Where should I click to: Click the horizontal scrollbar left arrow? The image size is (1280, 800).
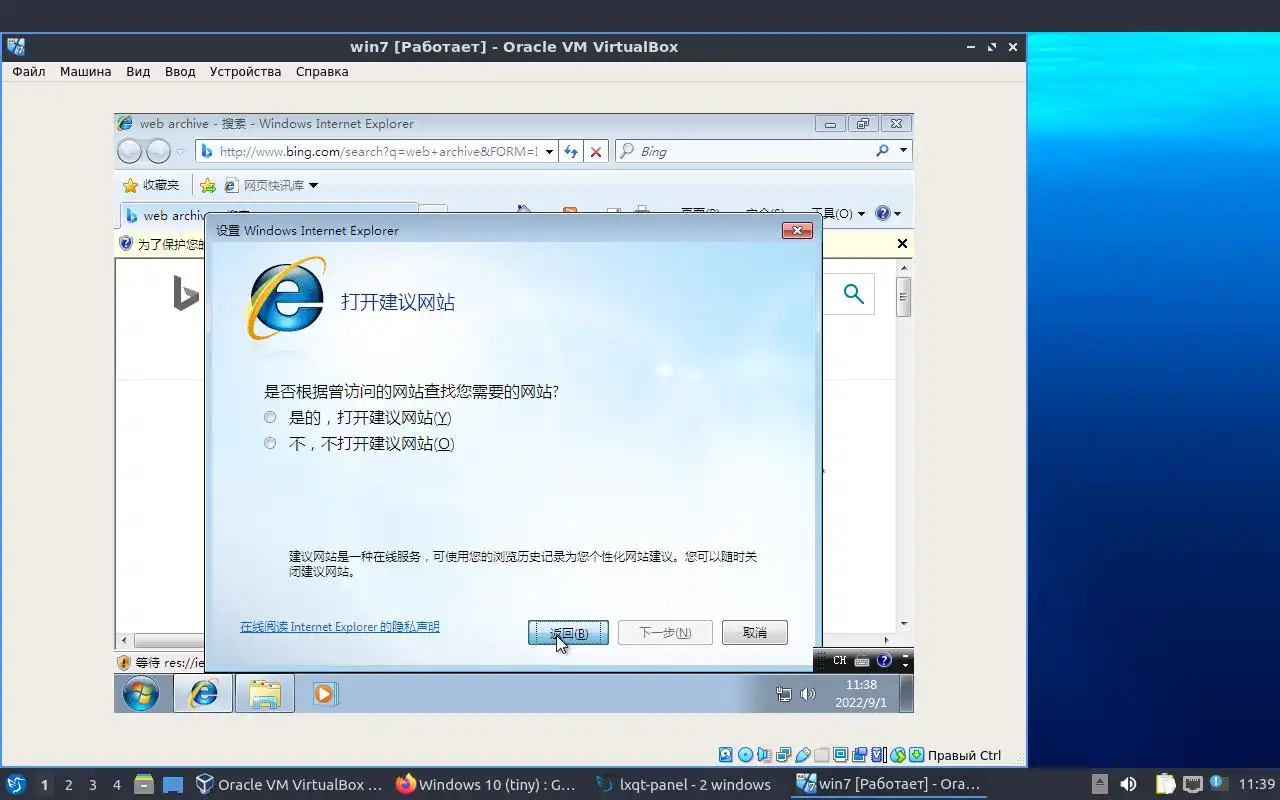coord(125,640)
